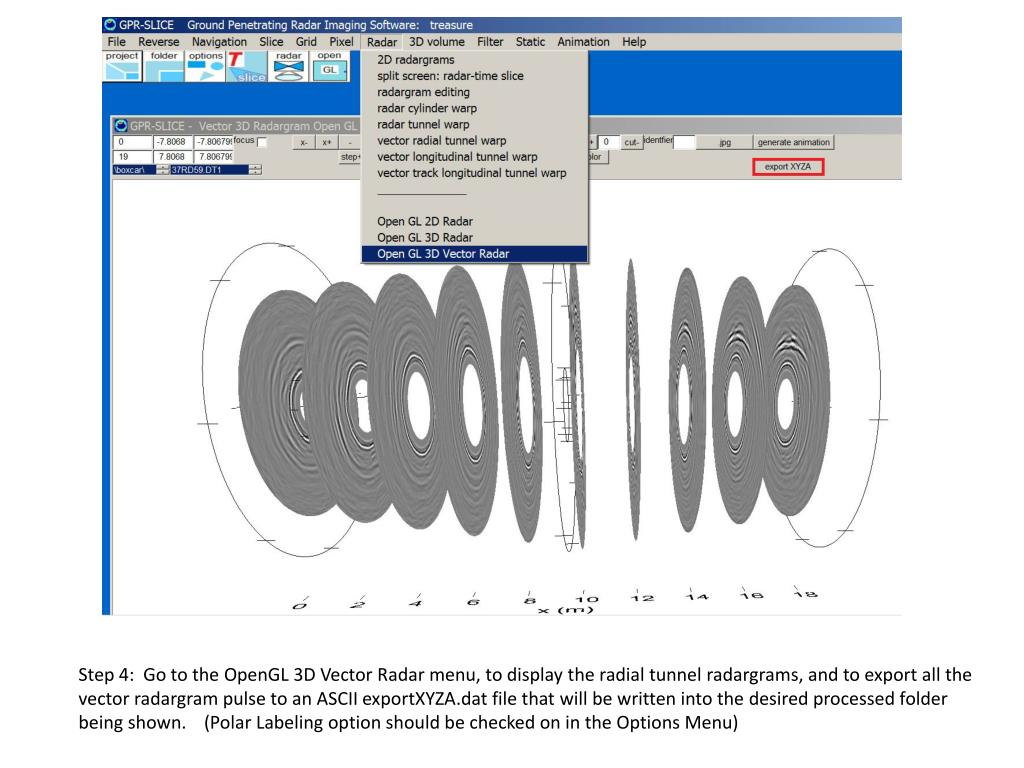This screenshot has width=1024, height=768.
Task: Close the open Radar menu
Action: (x=382, y=42)
